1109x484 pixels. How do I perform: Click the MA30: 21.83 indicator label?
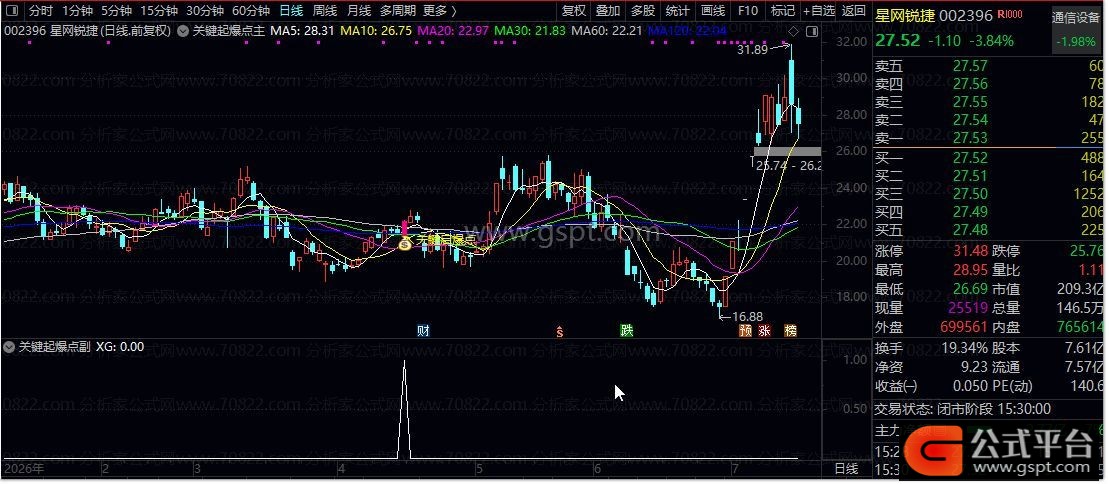(530, 31)
